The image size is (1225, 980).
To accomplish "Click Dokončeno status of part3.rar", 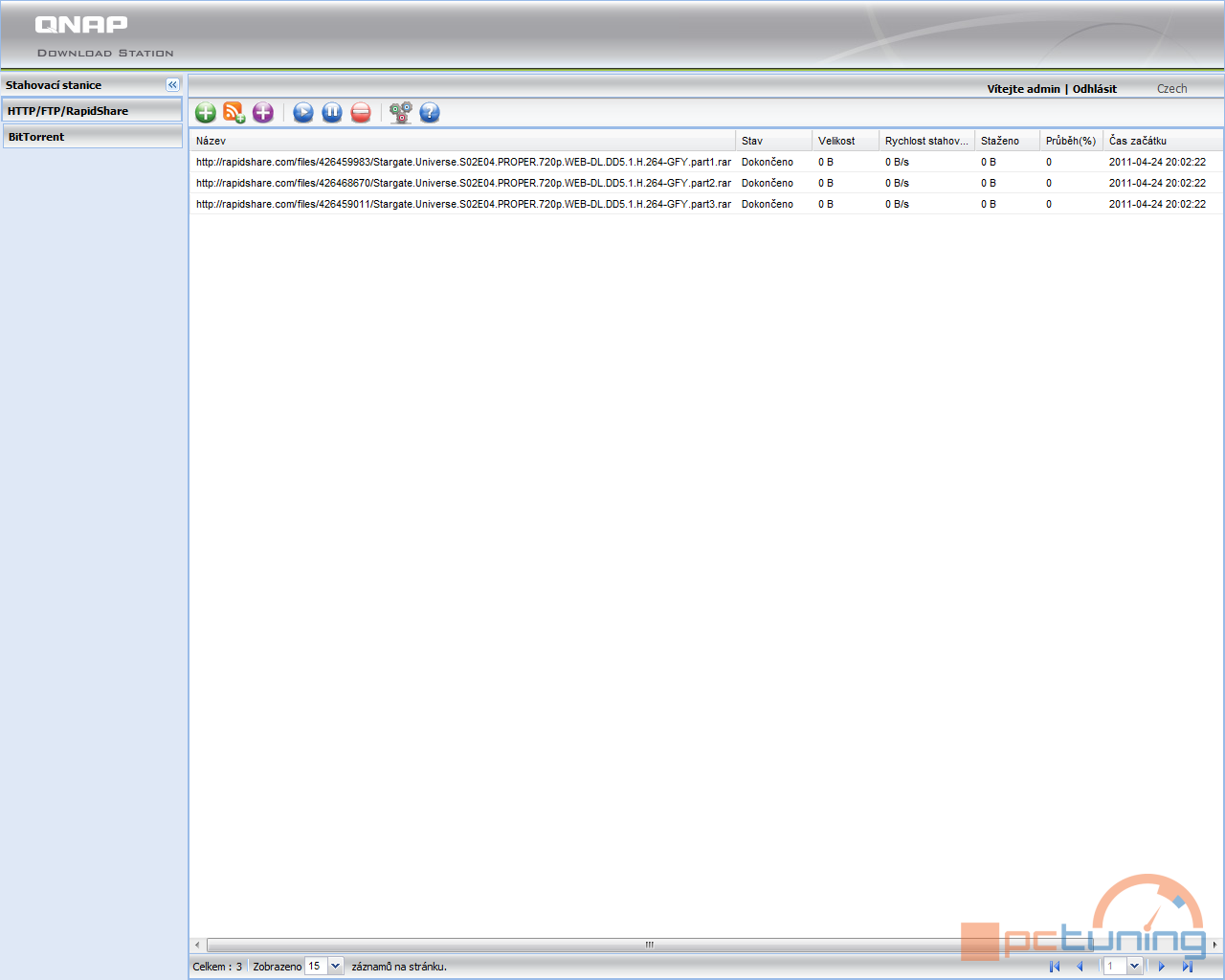I will click(x=768, y=204).
